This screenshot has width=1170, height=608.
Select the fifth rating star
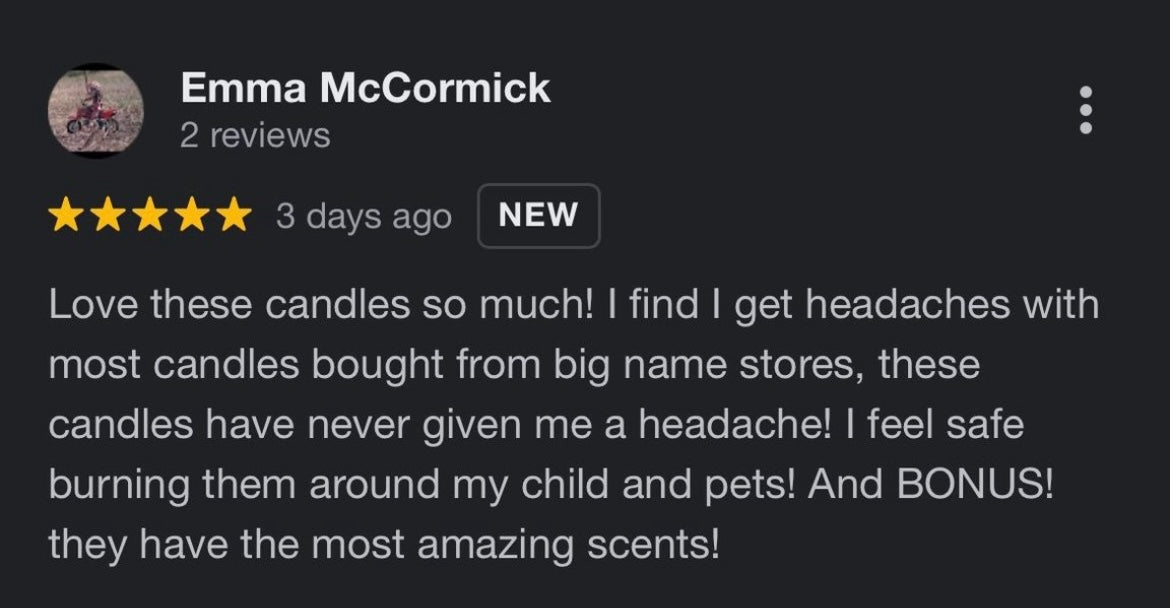pyautogui.click(x=233, y=216)
